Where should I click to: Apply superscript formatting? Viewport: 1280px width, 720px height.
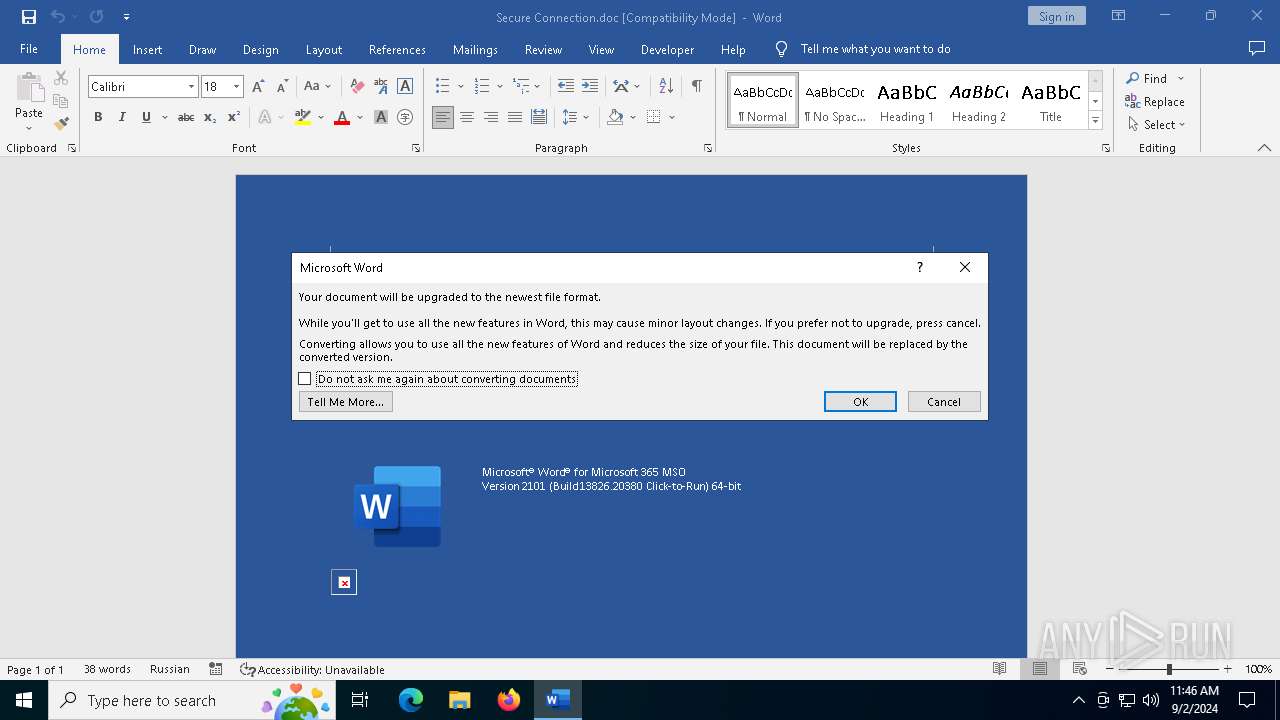point(234,117)
